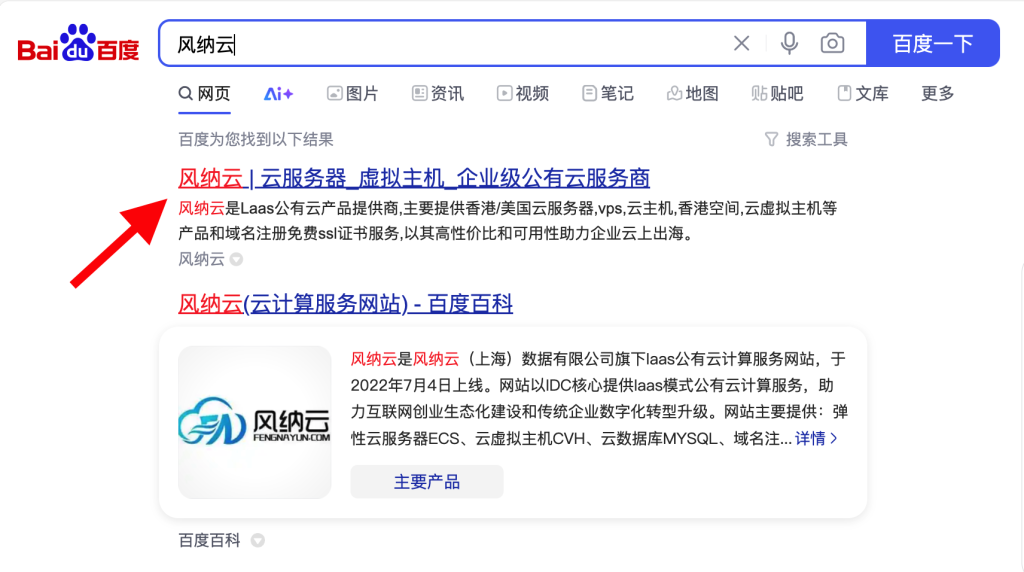Open 搜索工具 filter options

(x=806, y=140)
